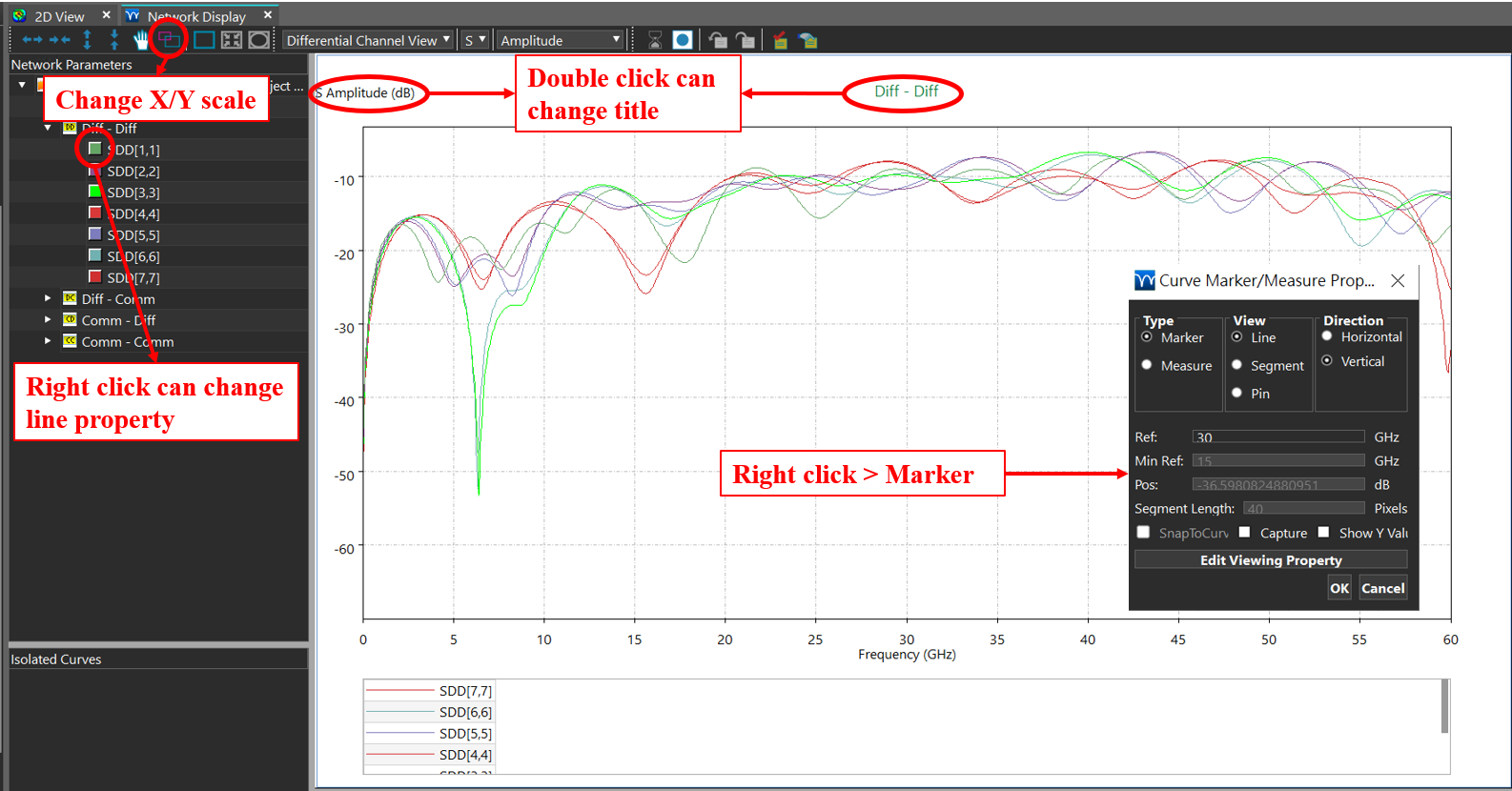Viewport: 1512px width, 791px height.
Task: Select the Horizontal direction radio button
Action: (x=1327, y=335)
